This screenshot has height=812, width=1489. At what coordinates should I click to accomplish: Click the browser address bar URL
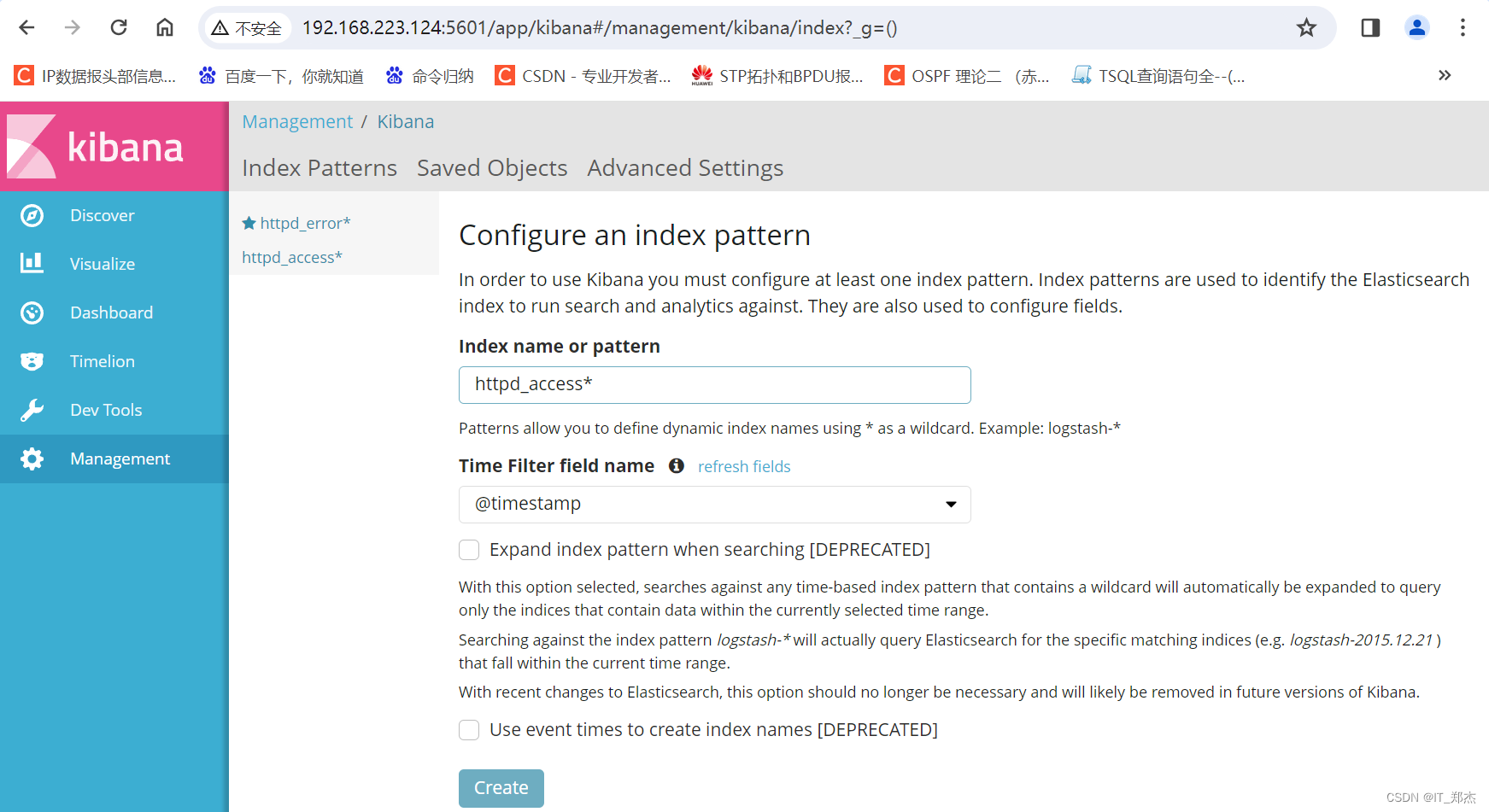[x=600, y=27]
